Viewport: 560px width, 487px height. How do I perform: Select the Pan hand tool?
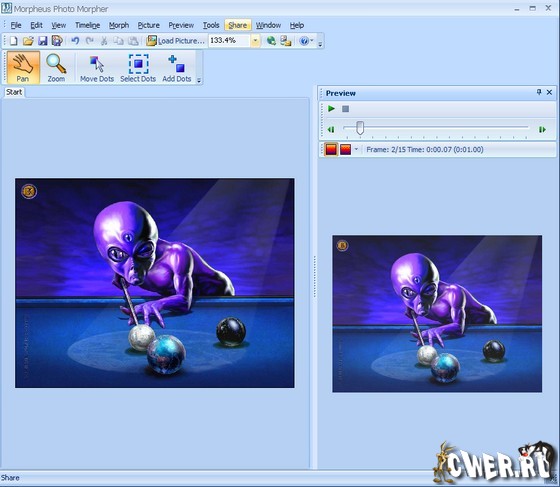(x=23, y=67)
